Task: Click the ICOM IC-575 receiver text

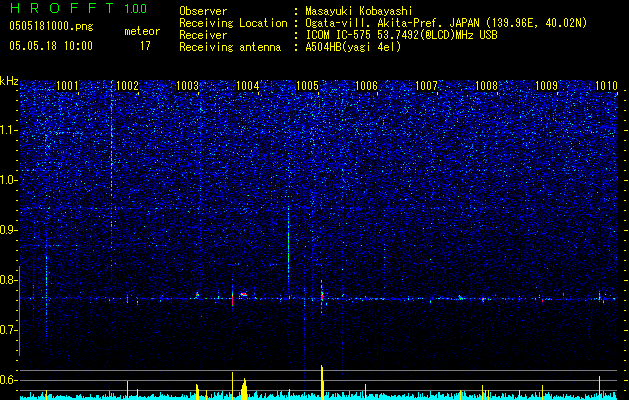Action: point(401,35)
